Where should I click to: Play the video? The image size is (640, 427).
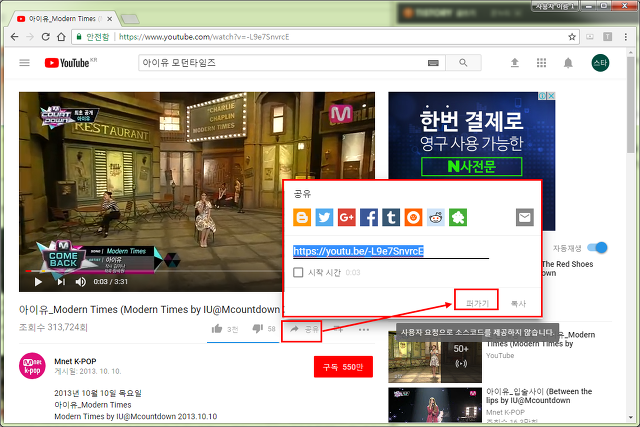tap(38, 282)
